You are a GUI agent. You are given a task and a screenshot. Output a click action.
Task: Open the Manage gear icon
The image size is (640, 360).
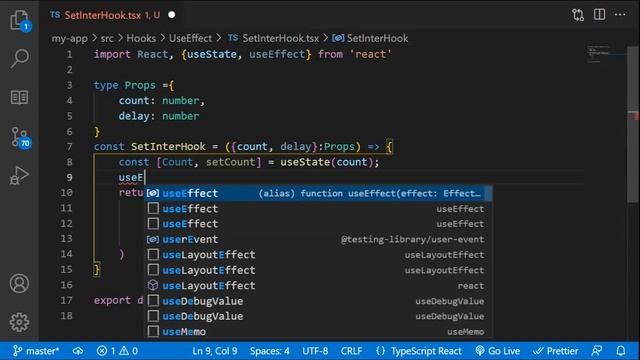point(19,322)
